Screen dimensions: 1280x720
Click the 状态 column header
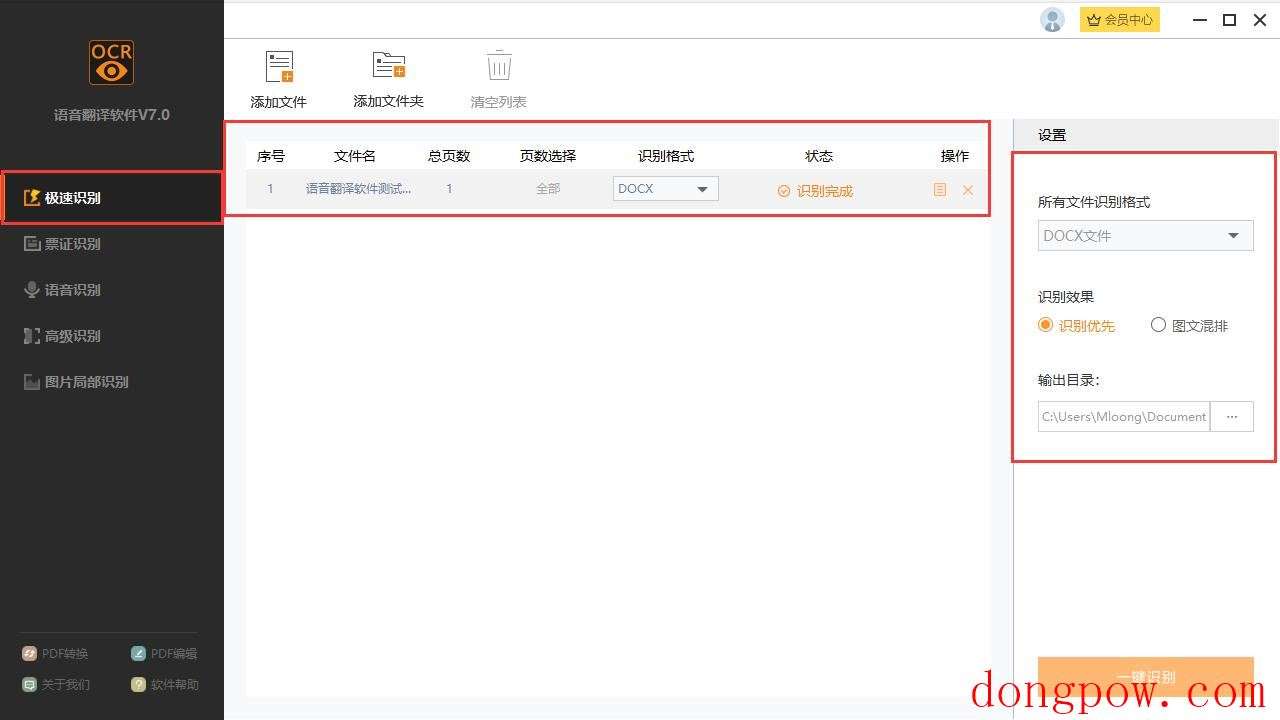pos(819,156)
